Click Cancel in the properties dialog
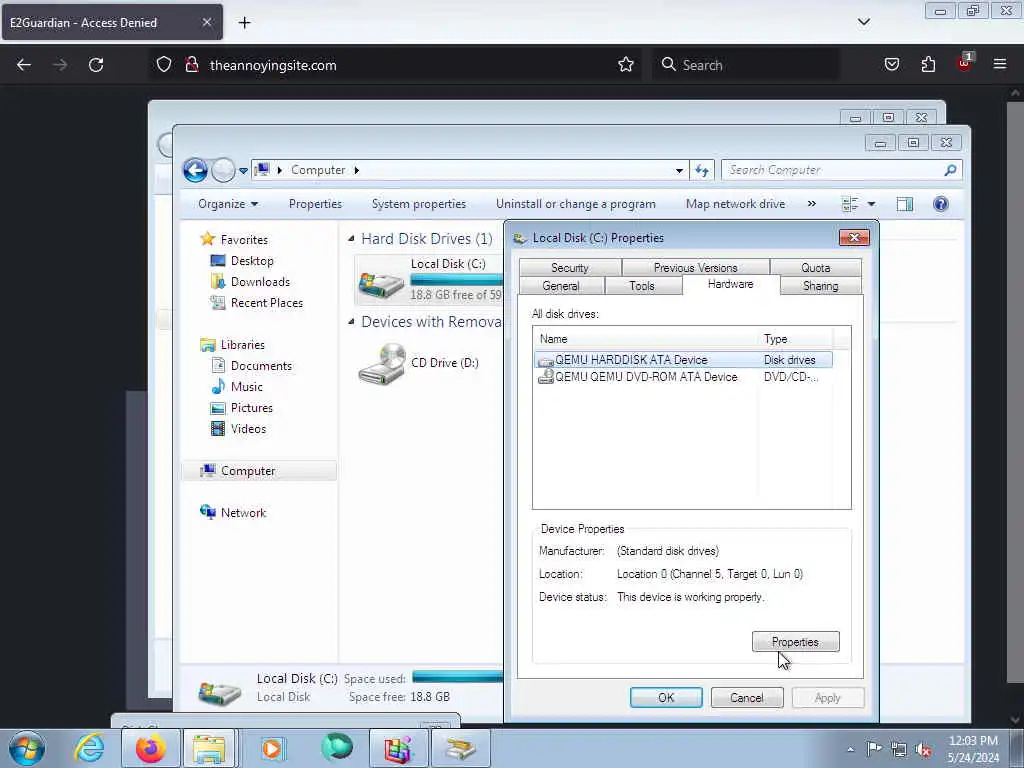The height and width of the screenshot is (768, 1024). [746, 697]
